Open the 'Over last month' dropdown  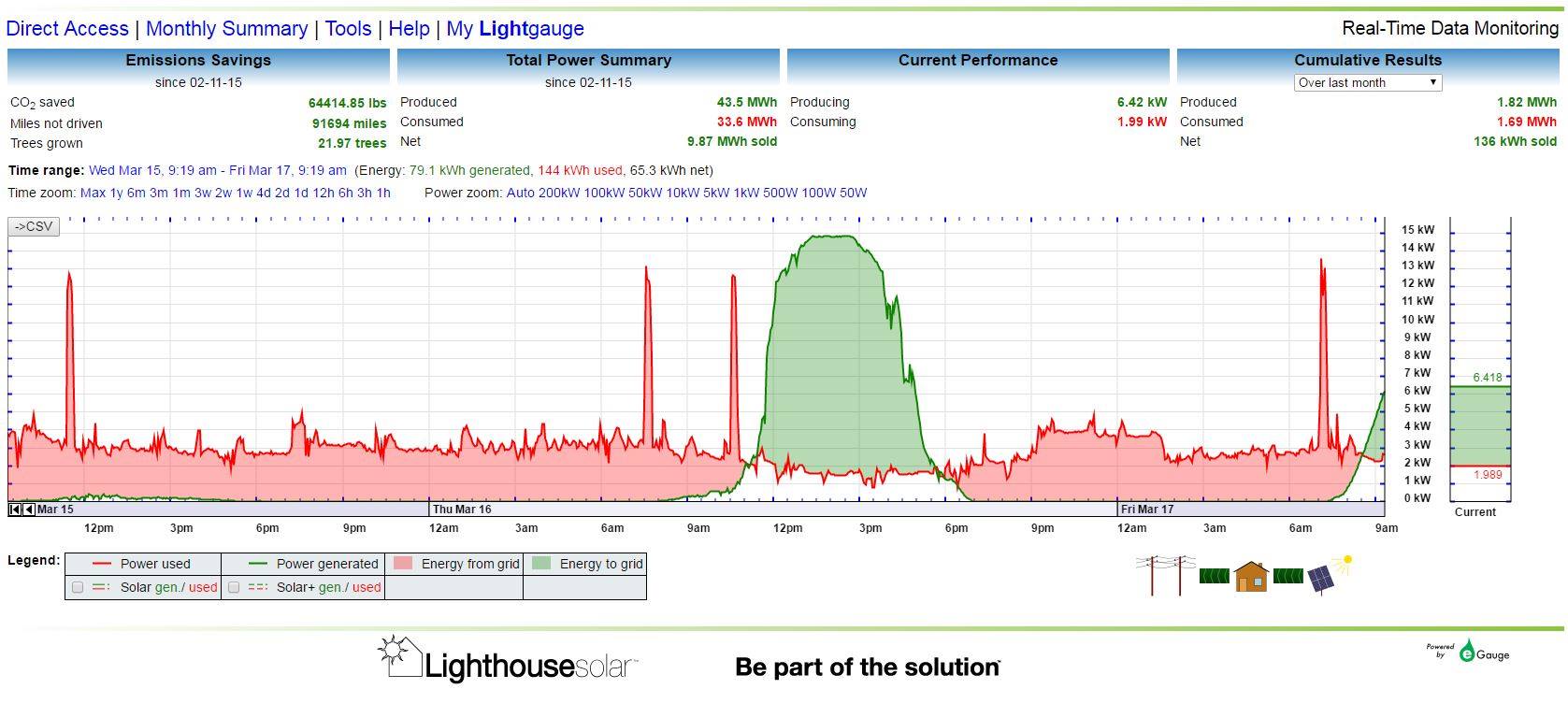click(x=1367, y=82)
